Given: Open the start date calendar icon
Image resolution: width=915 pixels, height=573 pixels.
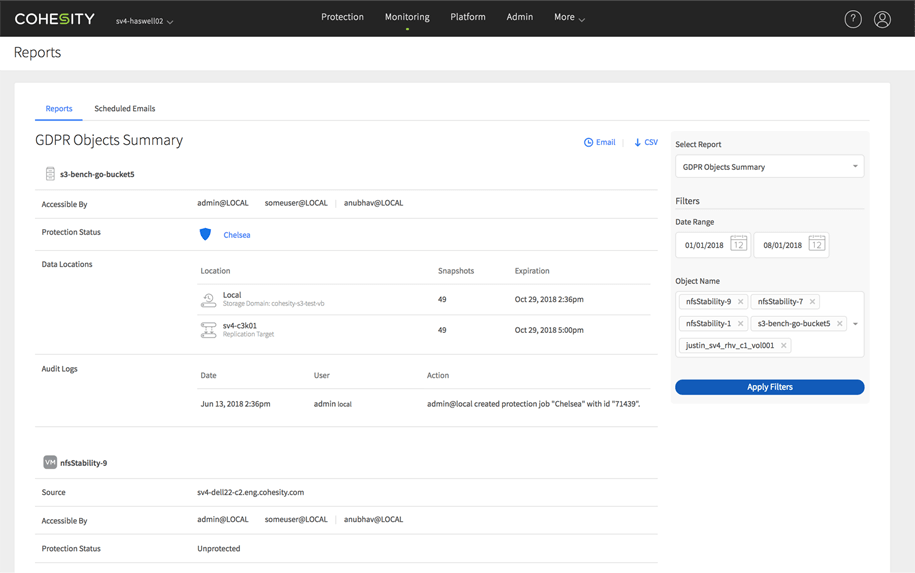Looking at the screenshot, I should point(739,244).
